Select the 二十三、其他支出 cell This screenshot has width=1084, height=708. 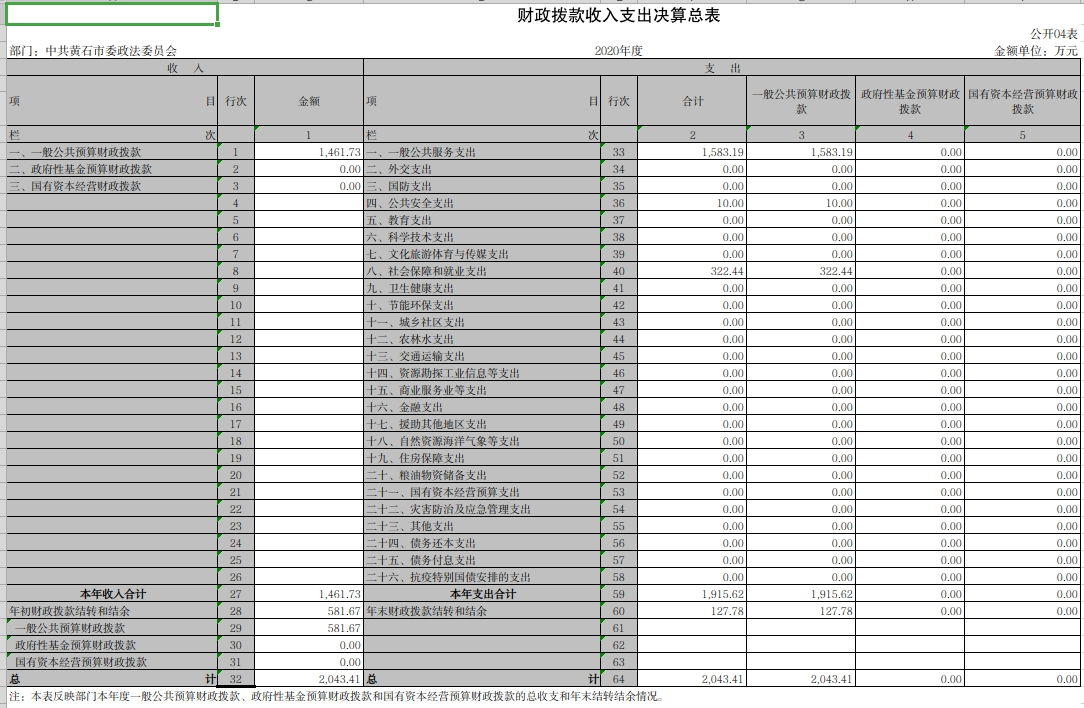[483, 526]
